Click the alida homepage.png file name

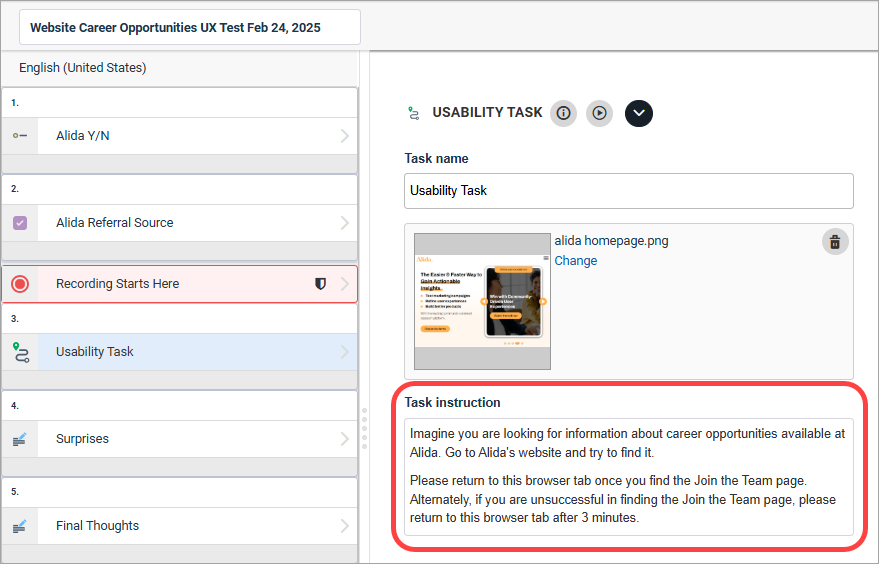(612, 241)
